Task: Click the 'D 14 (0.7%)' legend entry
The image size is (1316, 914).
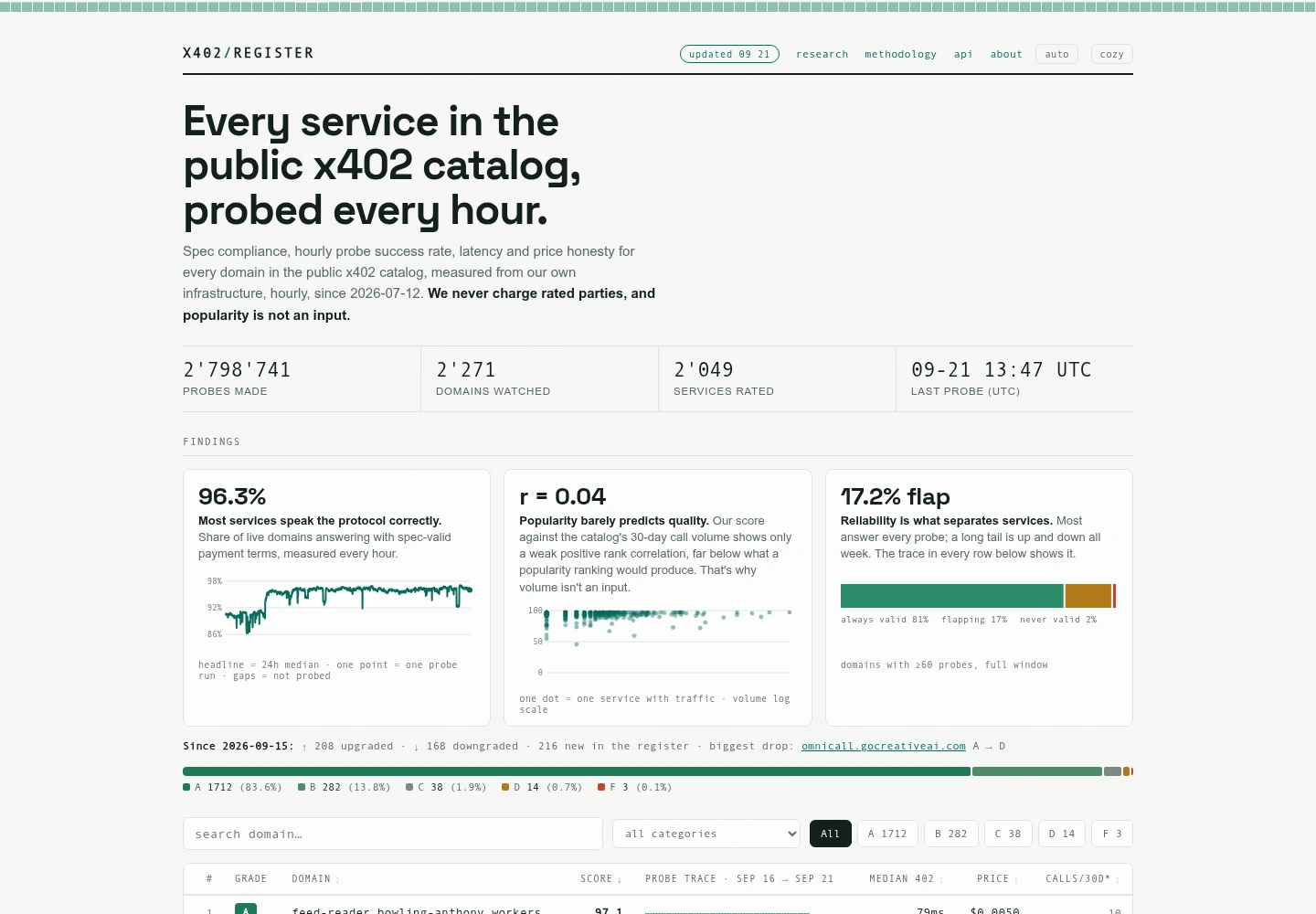Action: [x=542, y=787]
